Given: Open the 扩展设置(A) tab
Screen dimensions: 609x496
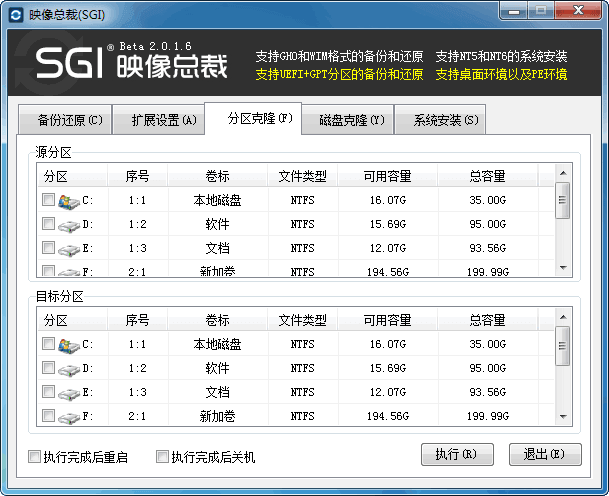Looking at the screenshot, I should [158, 120].
